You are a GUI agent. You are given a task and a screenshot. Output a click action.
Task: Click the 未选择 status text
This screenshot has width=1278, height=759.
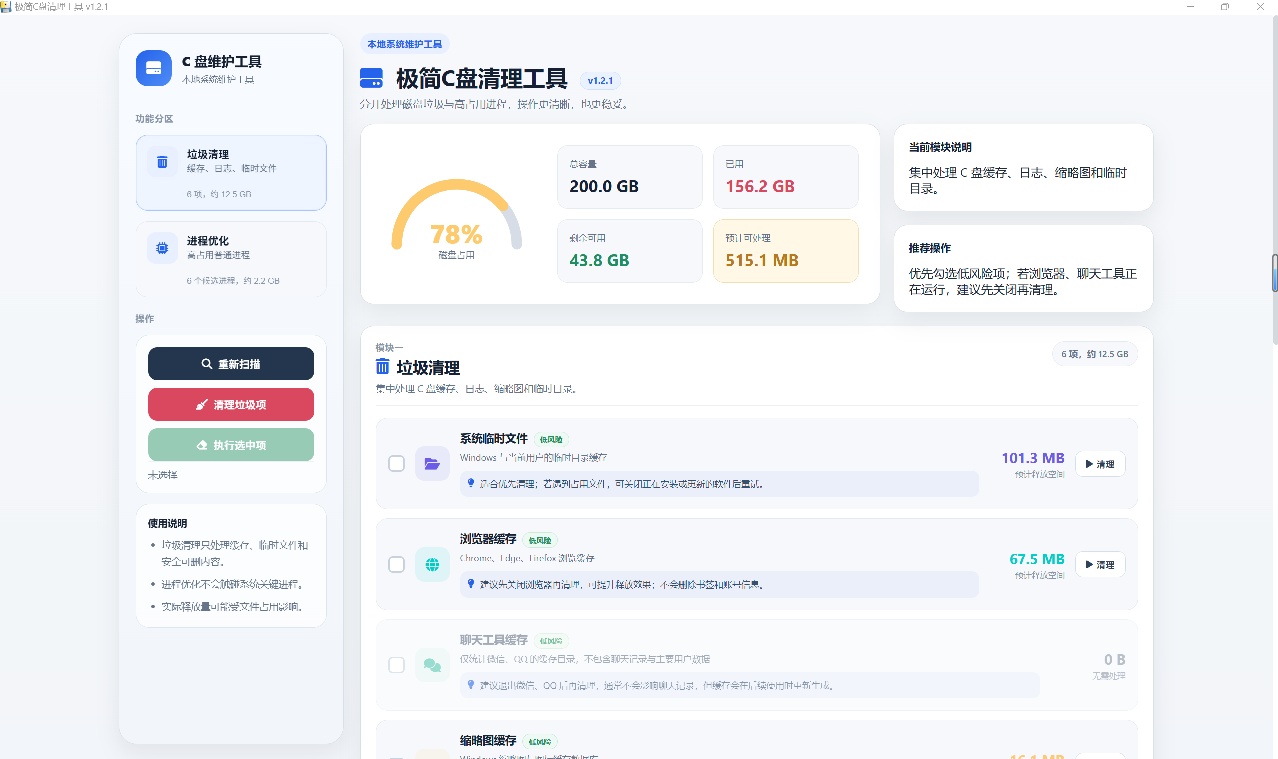tap(162, 475)
